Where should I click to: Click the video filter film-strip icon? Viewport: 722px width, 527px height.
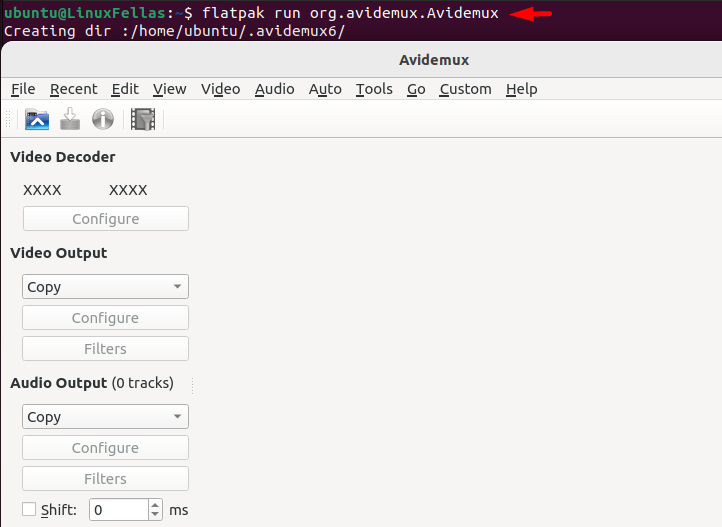[143, 120]
